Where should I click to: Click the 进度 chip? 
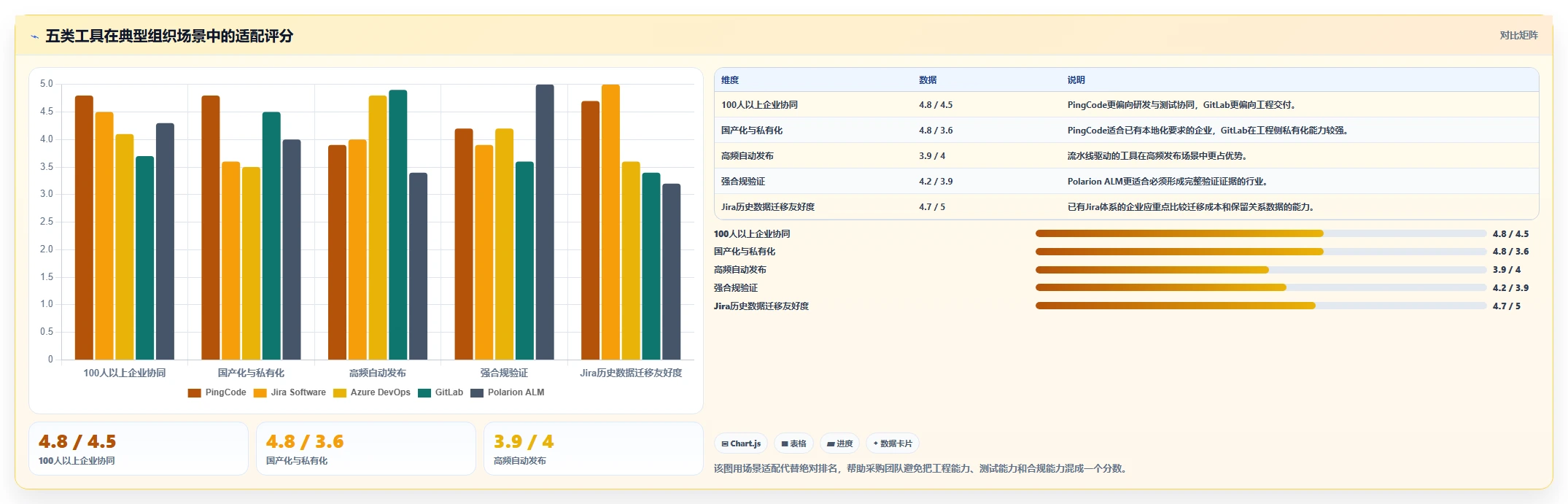[839, 443]
